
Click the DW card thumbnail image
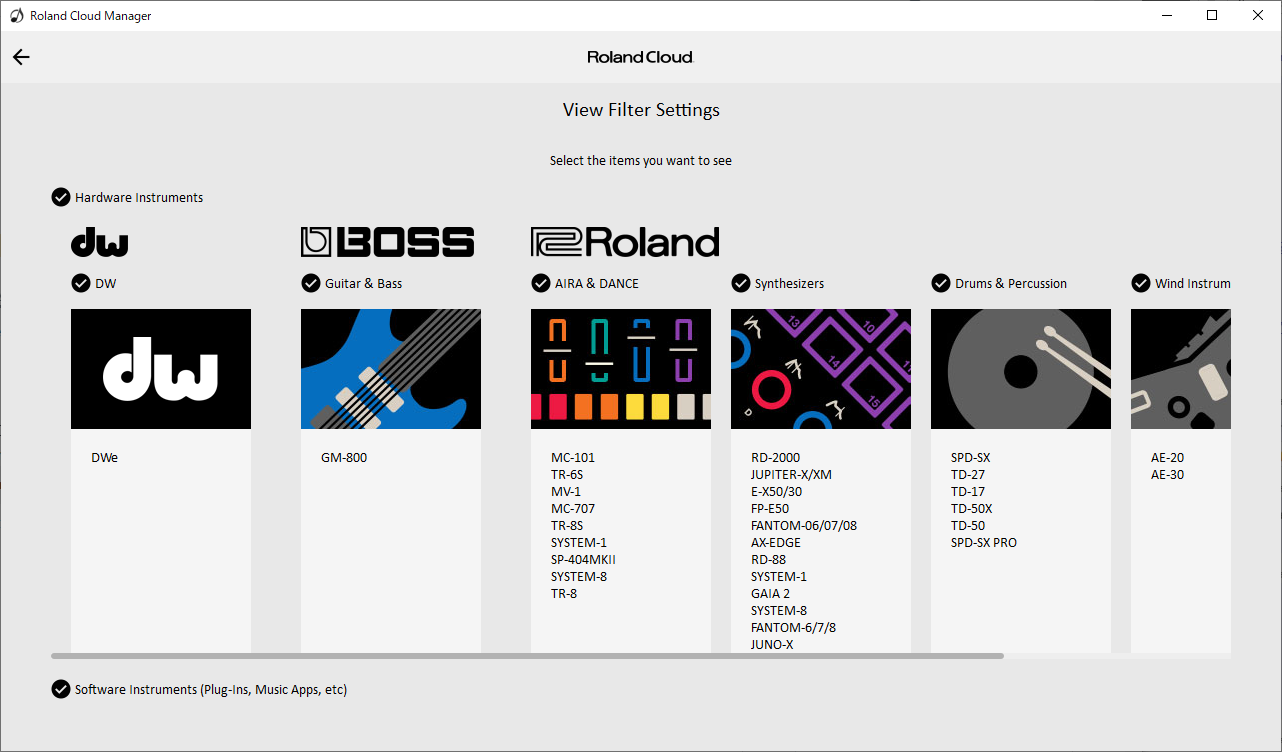161,369
